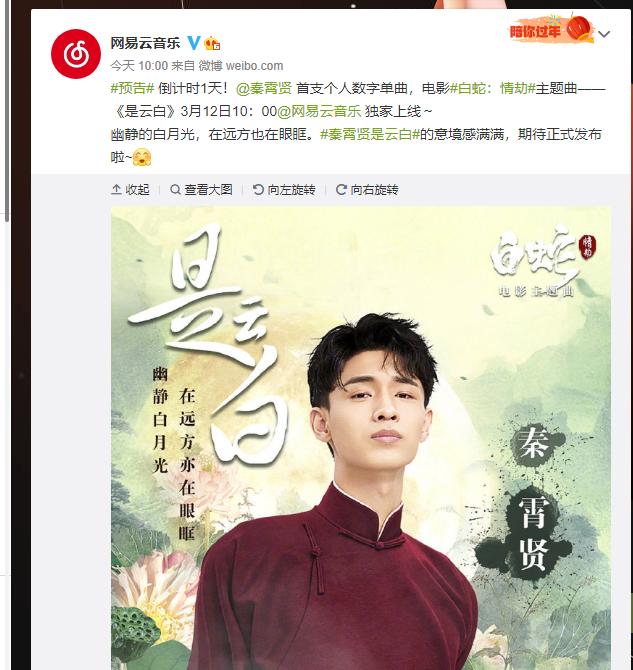This screenshot has width=633, height=670.
Task: Click the 陪你过年 lantern banner icon
Action: click(552, 29)
